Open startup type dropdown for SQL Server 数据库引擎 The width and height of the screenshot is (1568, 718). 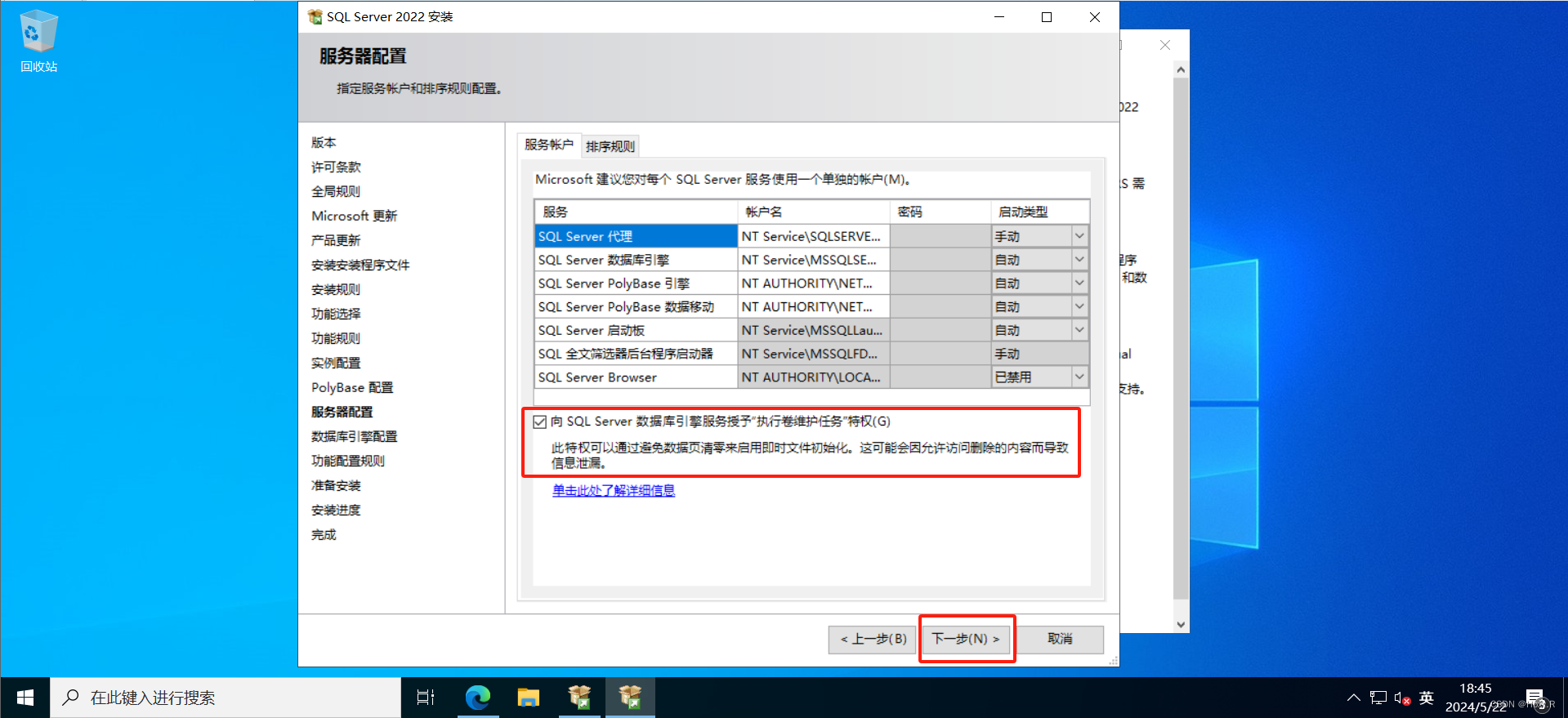(x=1079, y=260)
